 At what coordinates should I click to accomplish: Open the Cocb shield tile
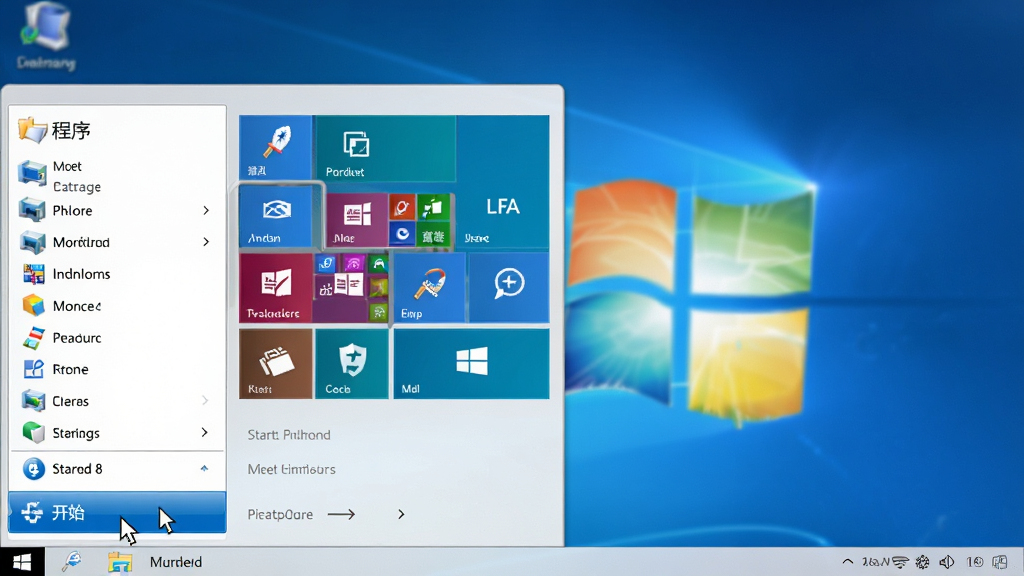351,364
